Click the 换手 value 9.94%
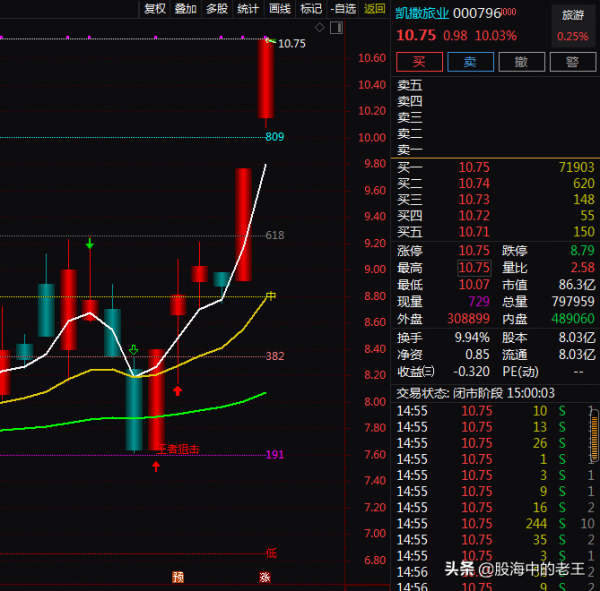The image size is (600, 591). point(472,337)
